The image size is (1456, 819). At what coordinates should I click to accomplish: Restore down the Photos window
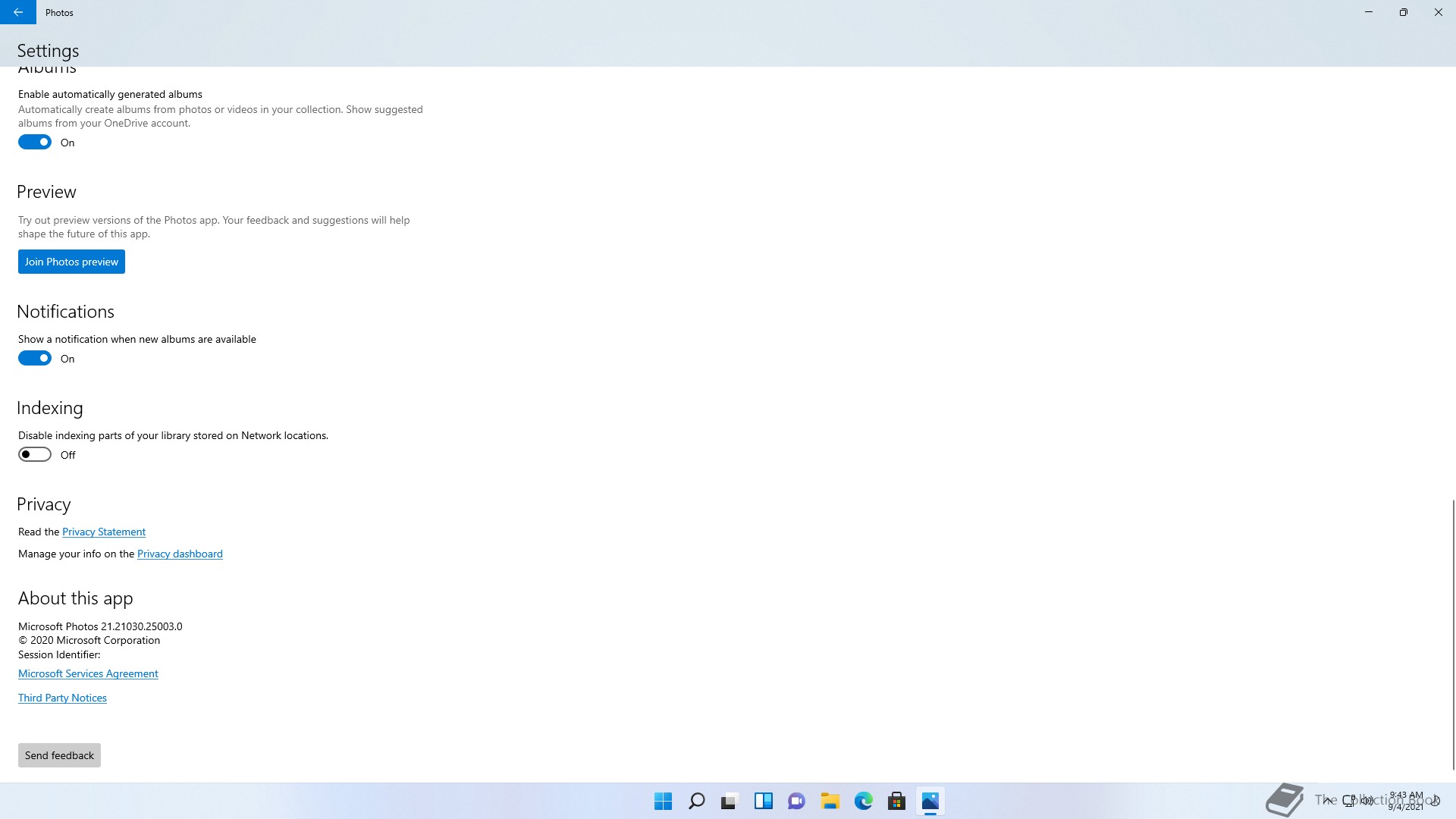[1404, 12]
